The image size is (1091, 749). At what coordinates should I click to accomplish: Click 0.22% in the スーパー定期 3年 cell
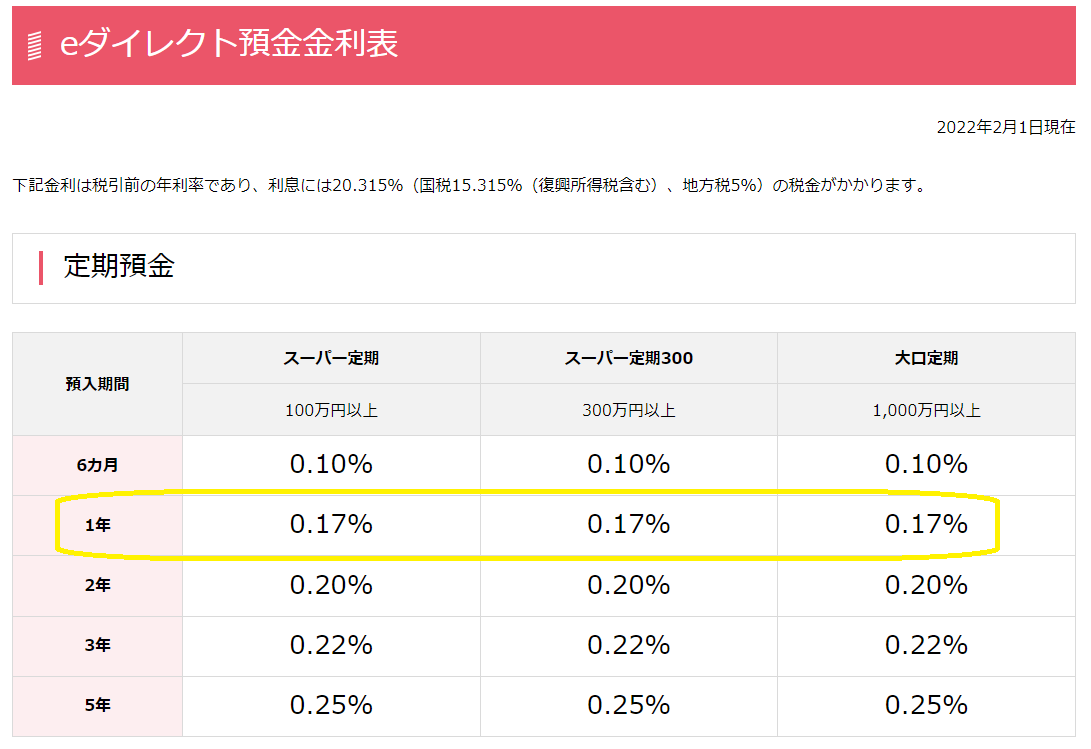[331, 645]
